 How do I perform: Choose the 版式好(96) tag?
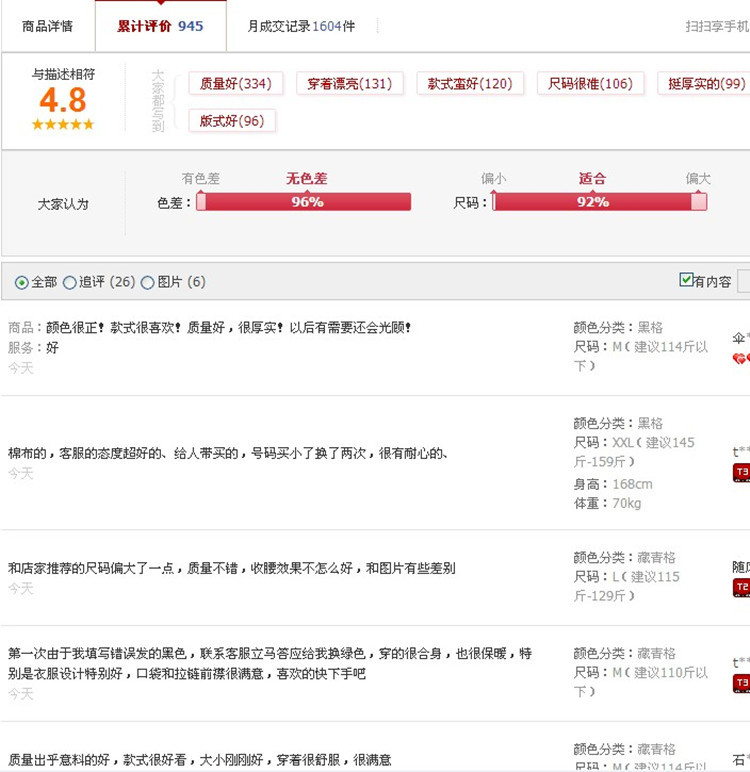[232, 121]
